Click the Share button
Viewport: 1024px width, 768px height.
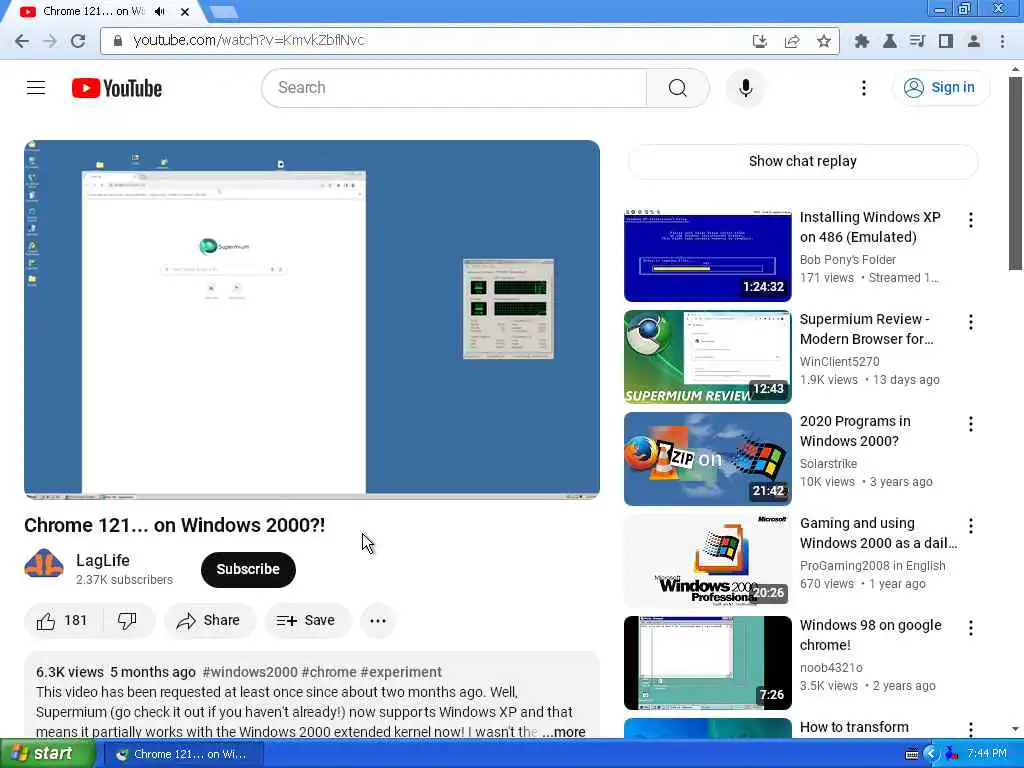[210, 620]
